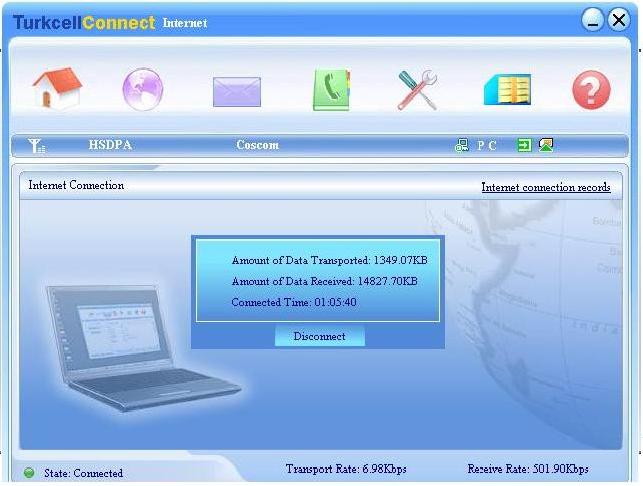This screenshot has height=486, width=643.
Task: Open the SMS envelope icon
Action: pos(236,92)
